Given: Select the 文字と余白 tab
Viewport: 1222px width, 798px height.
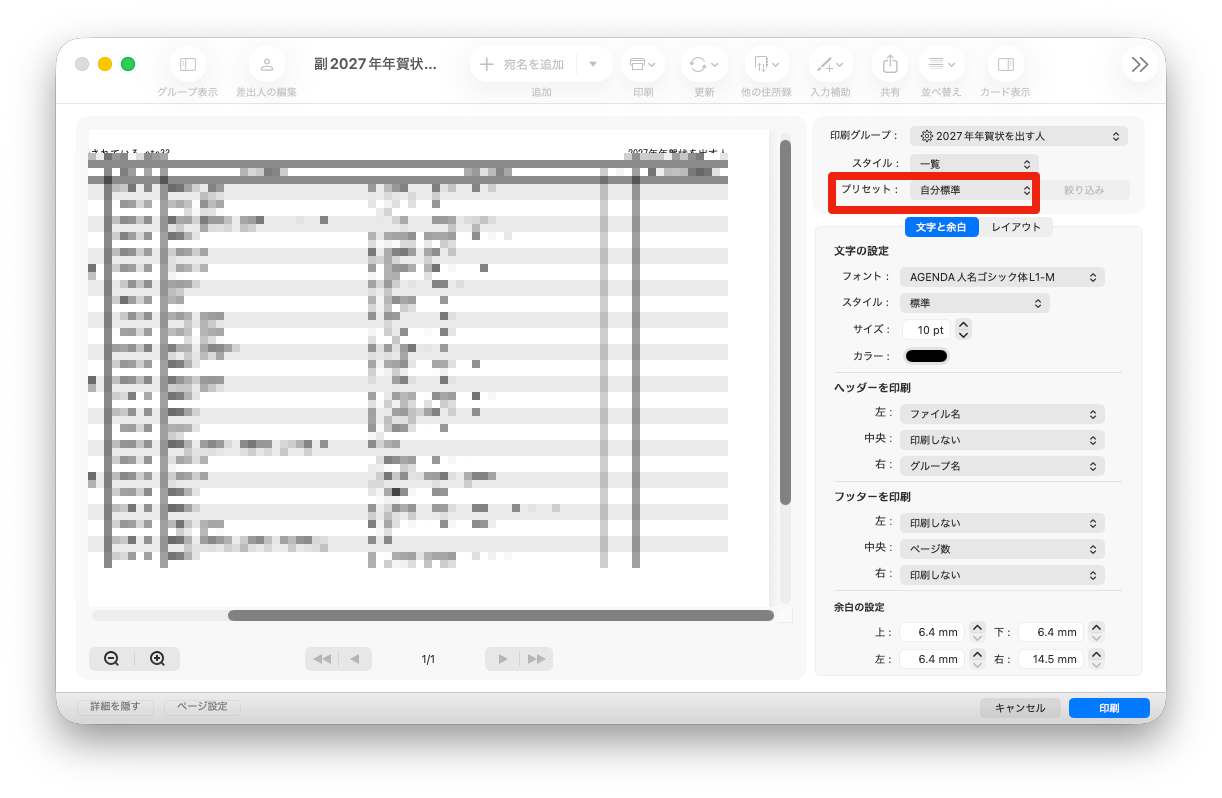Looking at the screenshot, I should tap(941, 227).
